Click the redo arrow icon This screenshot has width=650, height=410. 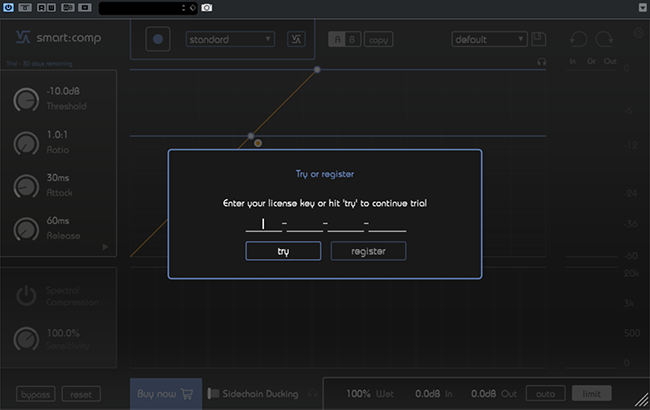(605, 40)
